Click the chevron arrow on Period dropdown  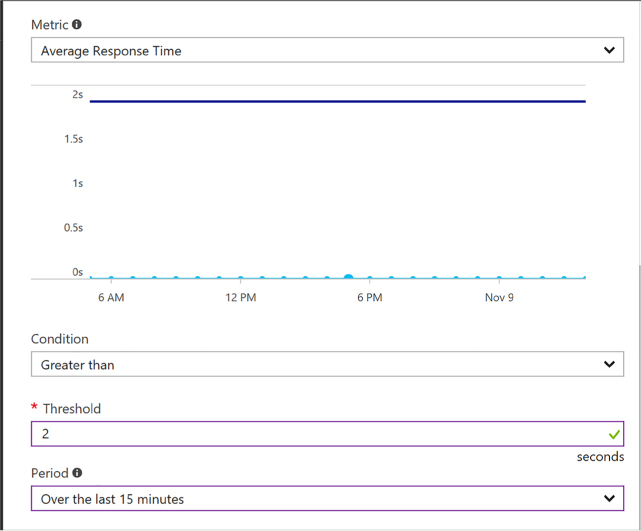609,498
